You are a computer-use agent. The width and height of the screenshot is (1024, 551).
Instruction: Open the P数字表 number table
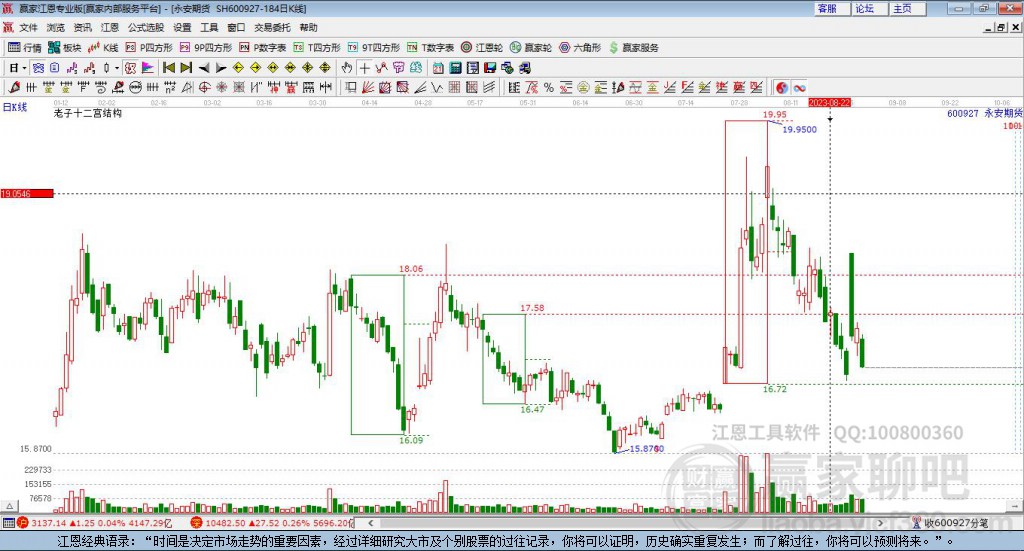pyautogui.click(x=263, y=48)
